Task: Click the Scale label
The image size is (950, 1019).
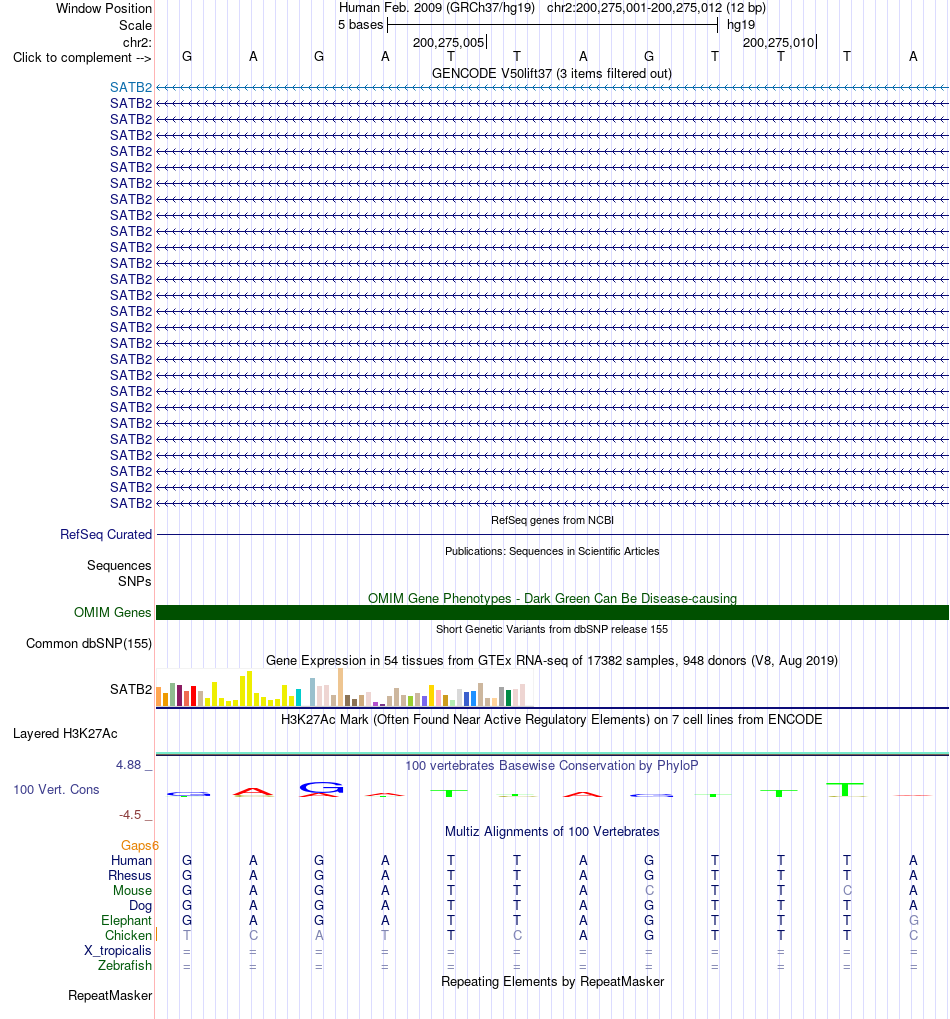Action: coord(135,25)
